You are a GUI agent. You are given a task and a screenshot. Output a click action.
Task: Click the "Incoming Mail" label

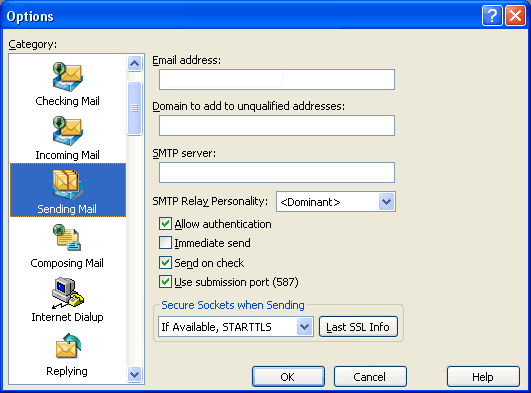67,155
